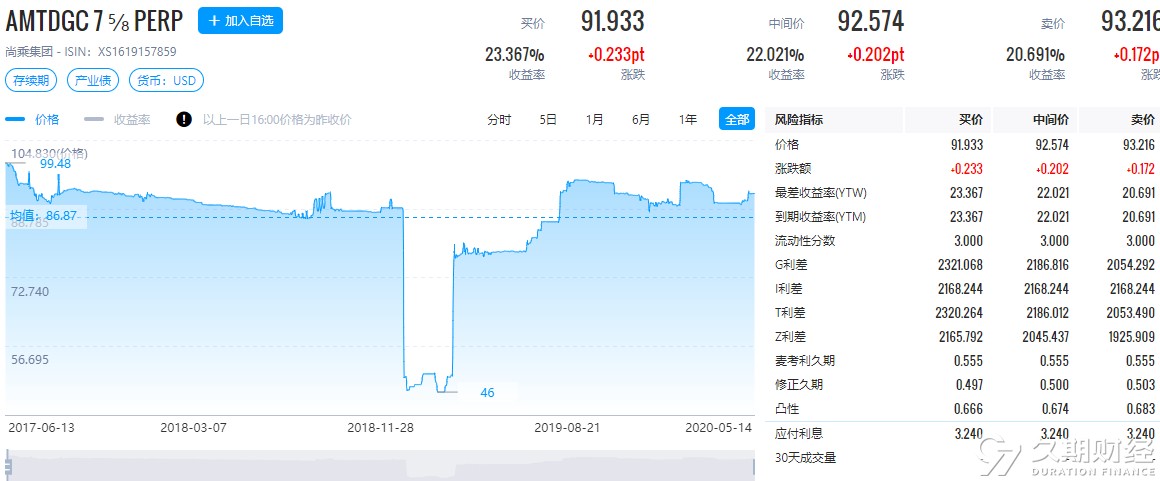Click the 存续期 tag

[31, 80]
